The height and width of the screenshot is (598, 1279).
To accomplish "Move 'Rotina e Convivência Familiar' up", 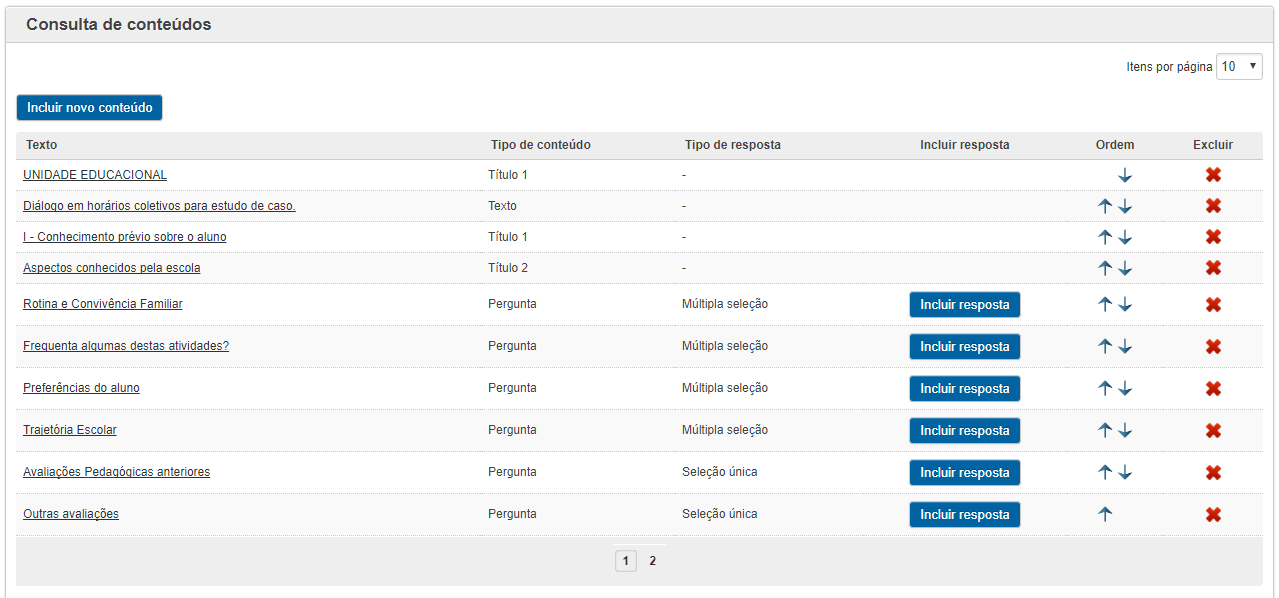I will pyautogui.click(x=1105, y=304).
